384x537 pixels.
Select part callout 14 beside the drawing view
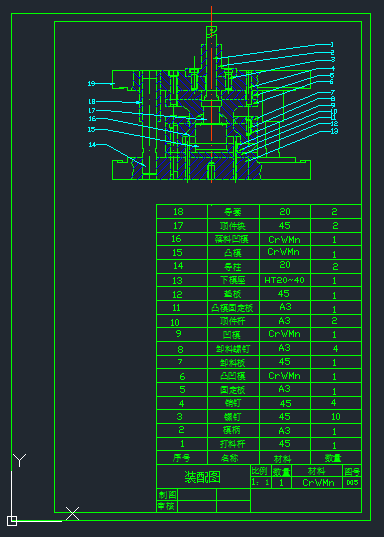(x=92, y=145)
